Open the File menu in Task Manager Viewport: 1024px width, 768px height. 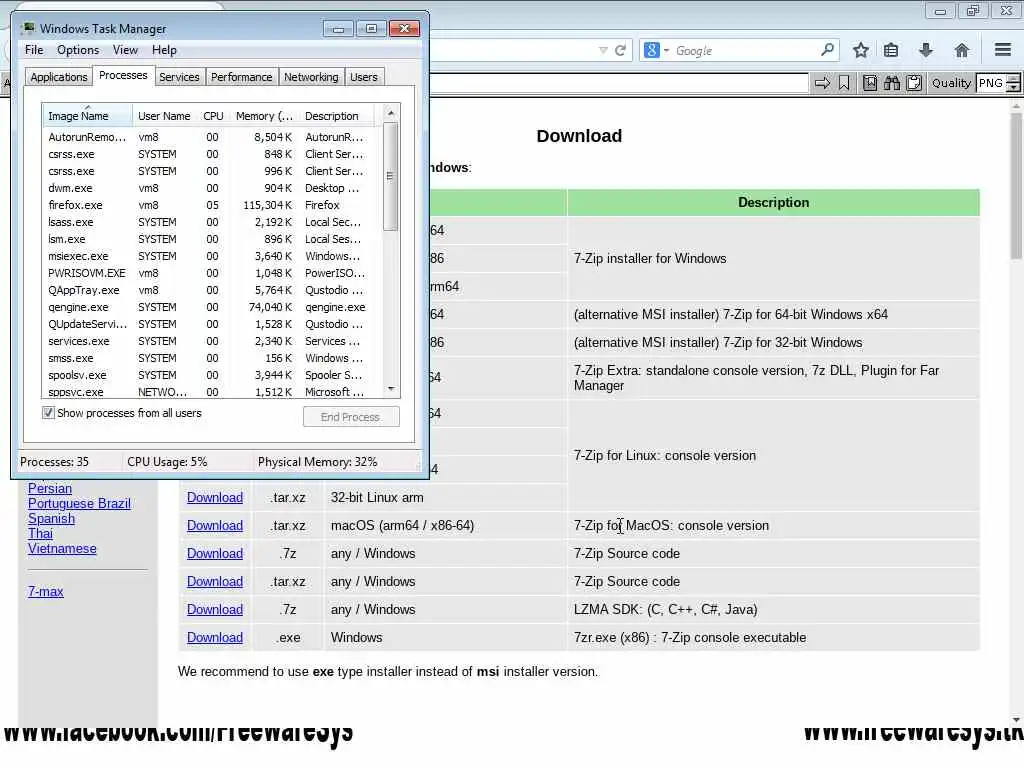[x=34, y=50]
